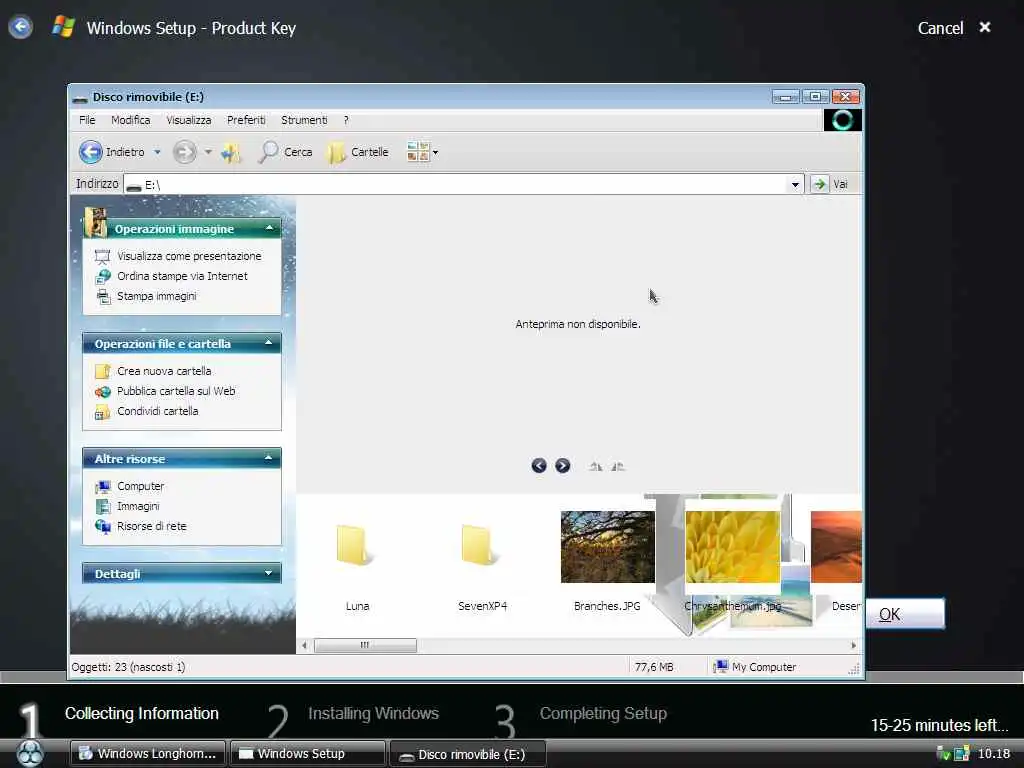Image resolution: width=1024 pixels, height=768 pixels.
Task: Open the Start orb button
Action: pos(30,753)
